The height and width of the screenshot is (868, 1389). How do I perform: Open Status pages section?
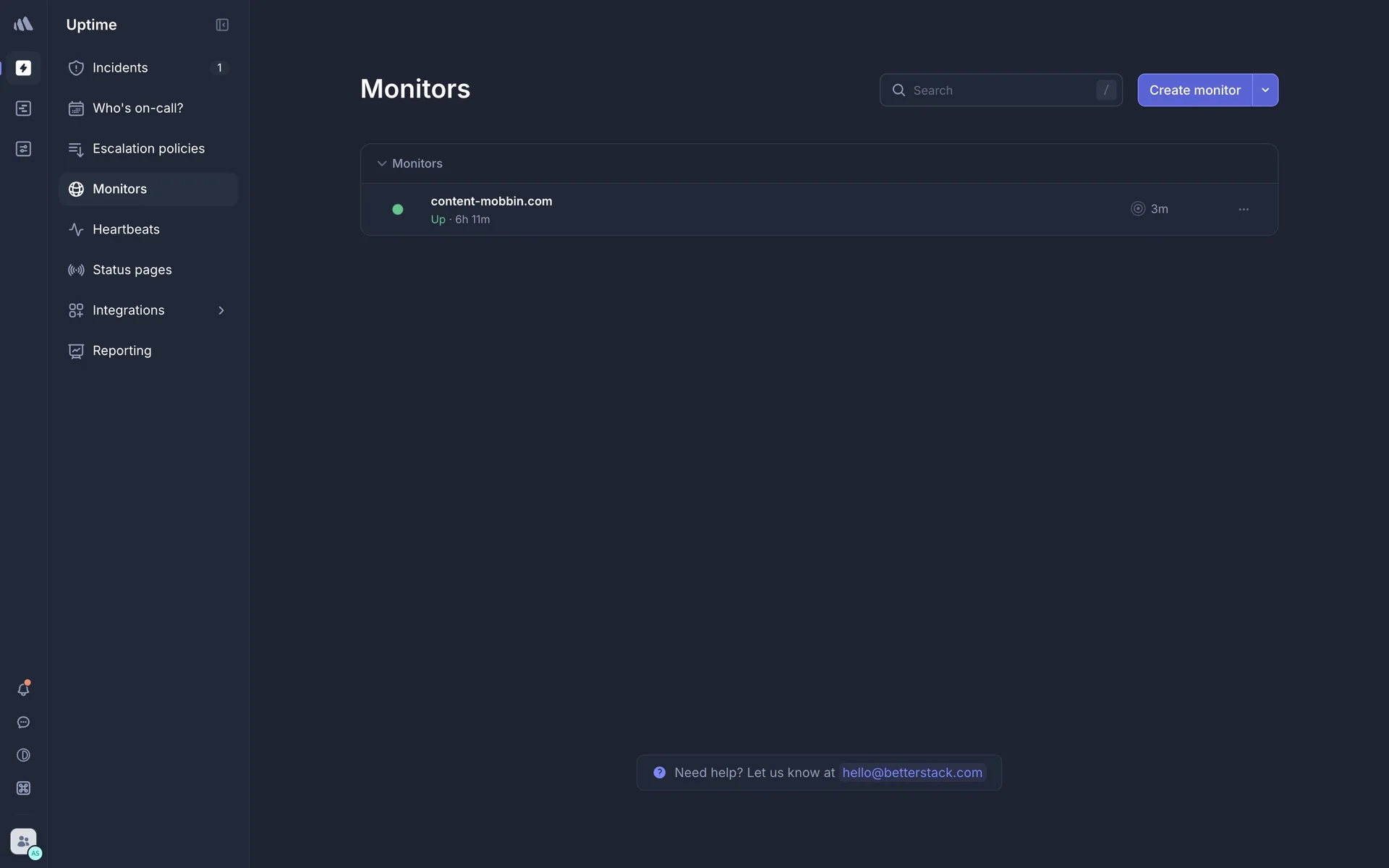(x=132, y=270)
